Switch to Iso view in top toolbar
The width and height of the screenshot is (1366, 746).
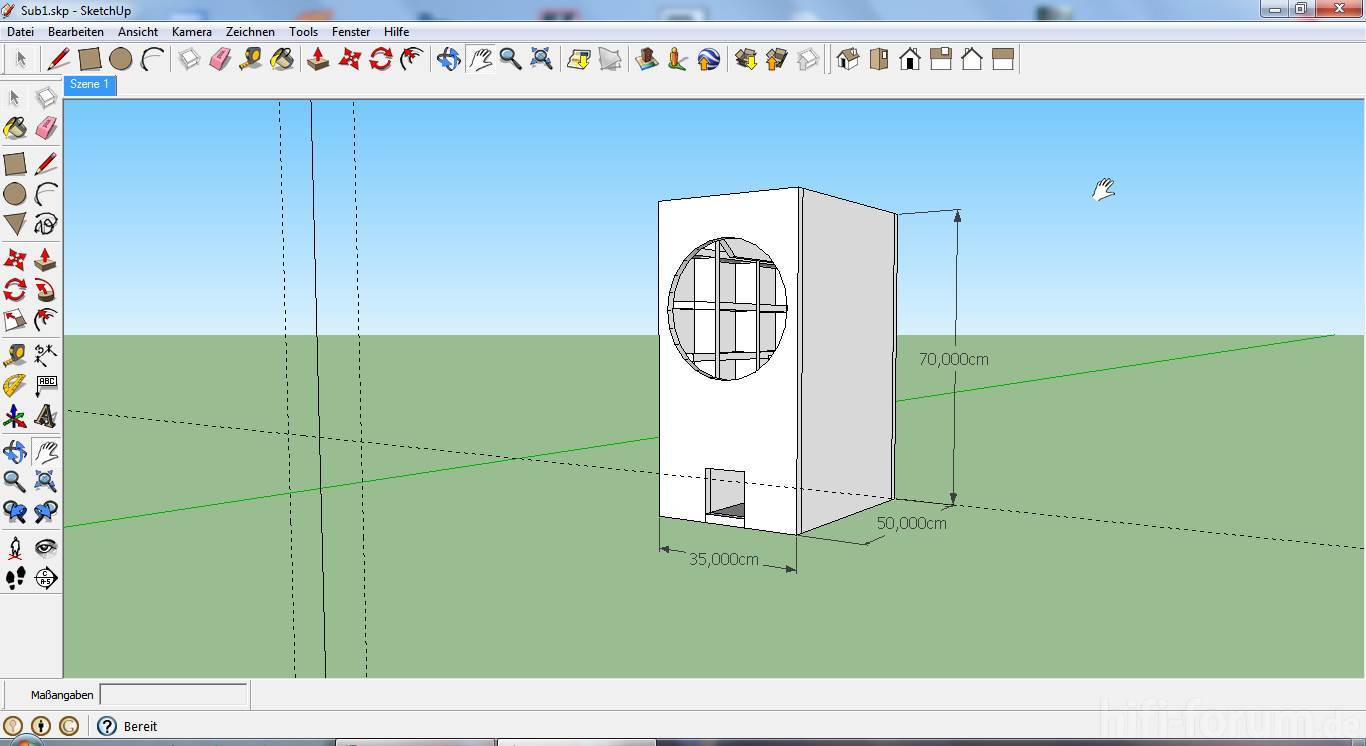coord(848,60)
